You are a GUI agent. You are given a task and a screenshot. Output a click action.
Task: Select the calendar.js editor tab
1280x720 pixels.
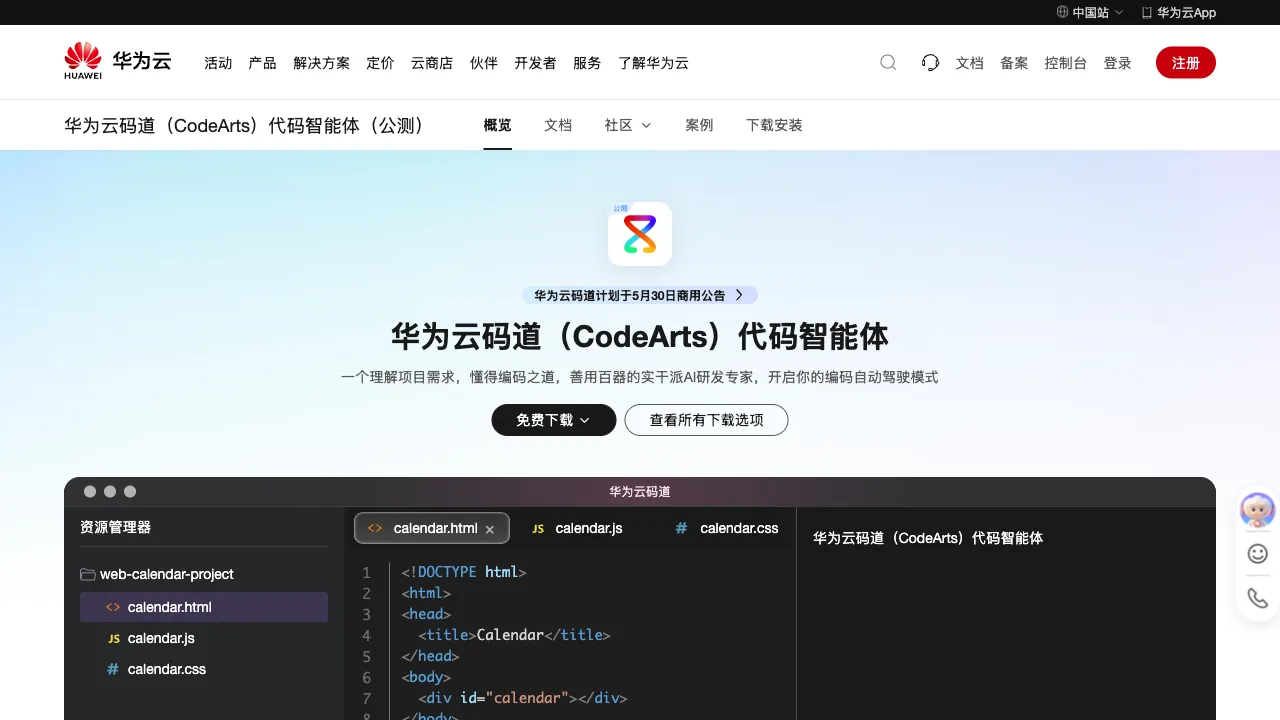577,528
